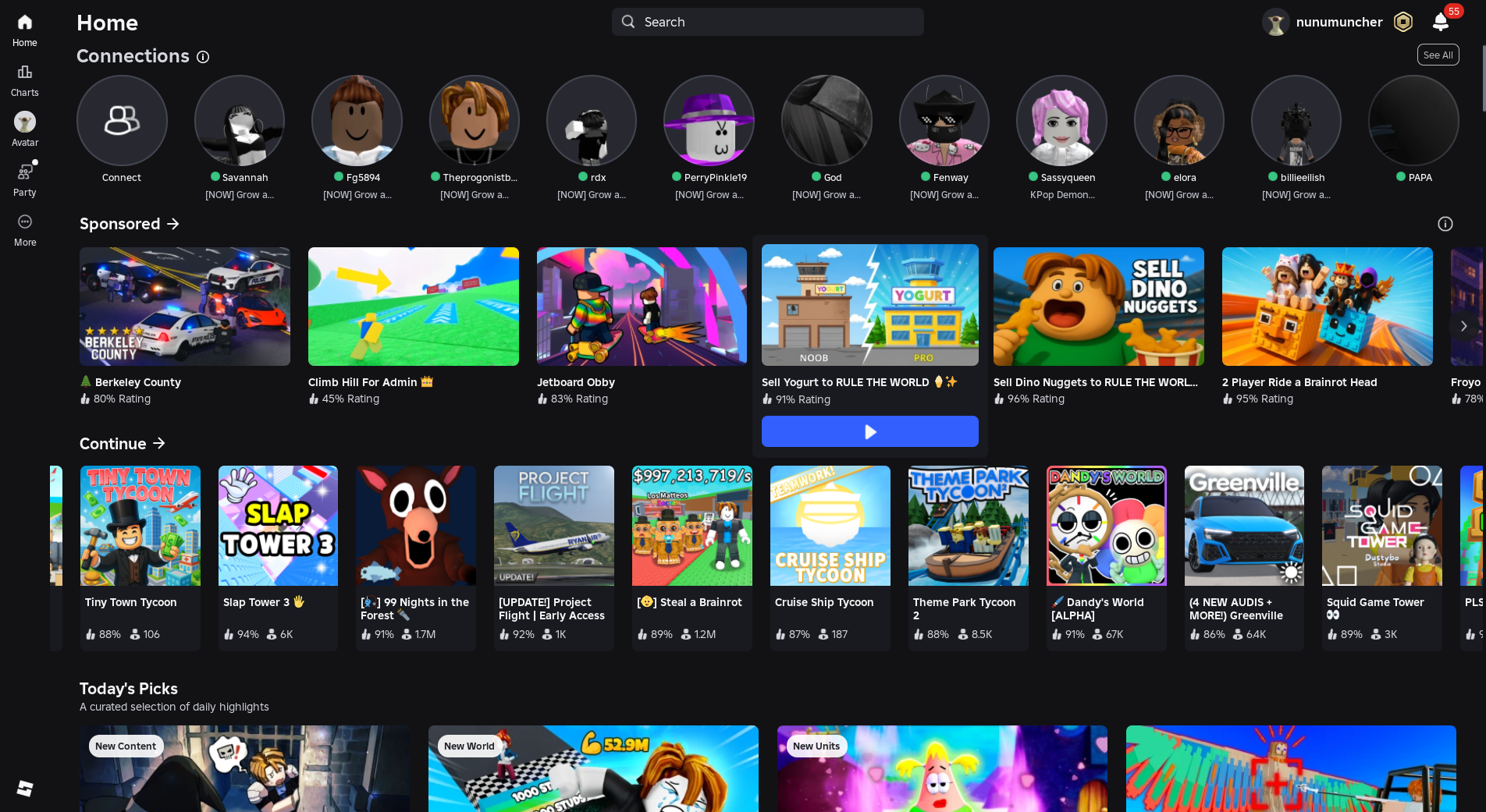Click the page vertical scrollbar
The height and width of the screenshot is (812, 1486).
pyautogui.click(x=1483, y=78)
